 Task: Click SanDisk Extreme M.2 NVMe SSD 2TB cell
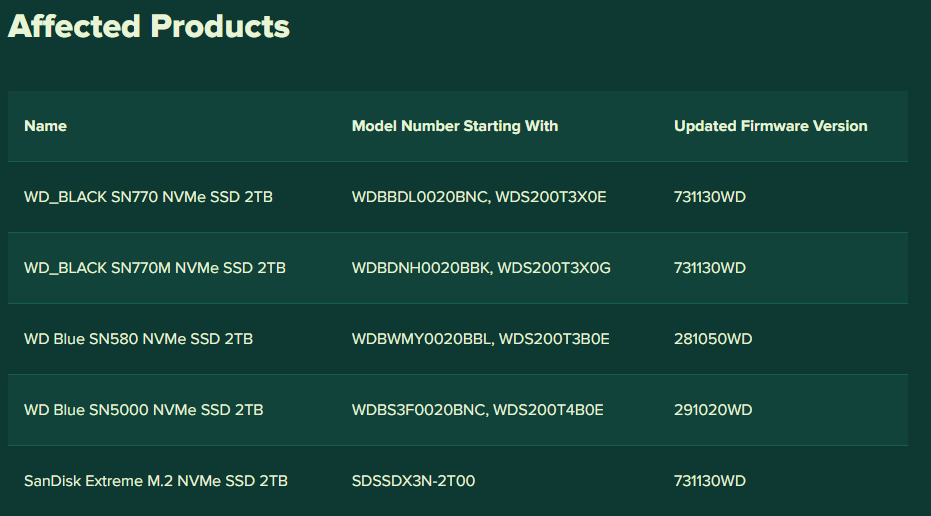tap(156, 481)
